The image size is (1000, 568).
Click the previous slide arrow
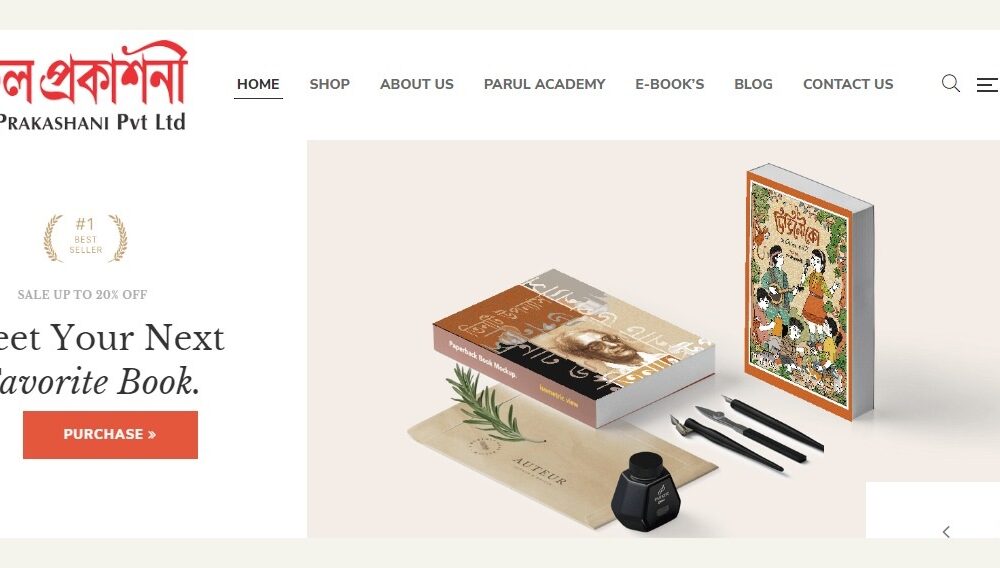pos(946,532)
